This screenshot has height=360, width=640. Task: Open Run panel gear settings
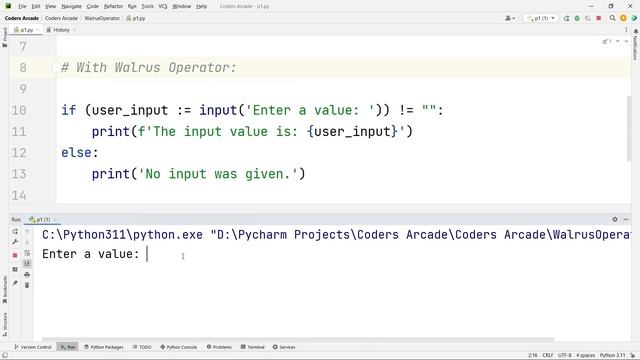615,220
